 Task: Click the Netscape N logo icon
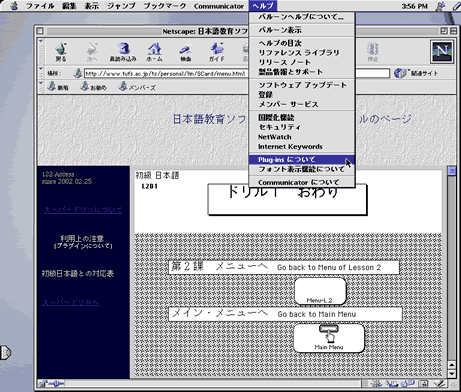point(442,51)
